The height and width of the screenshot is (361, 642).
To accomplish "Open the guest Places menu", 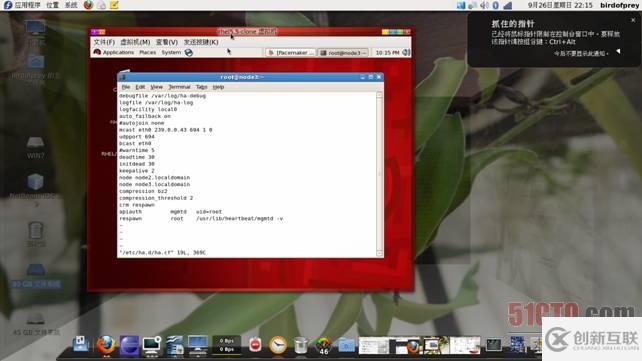I will click(x=147, y=52).
